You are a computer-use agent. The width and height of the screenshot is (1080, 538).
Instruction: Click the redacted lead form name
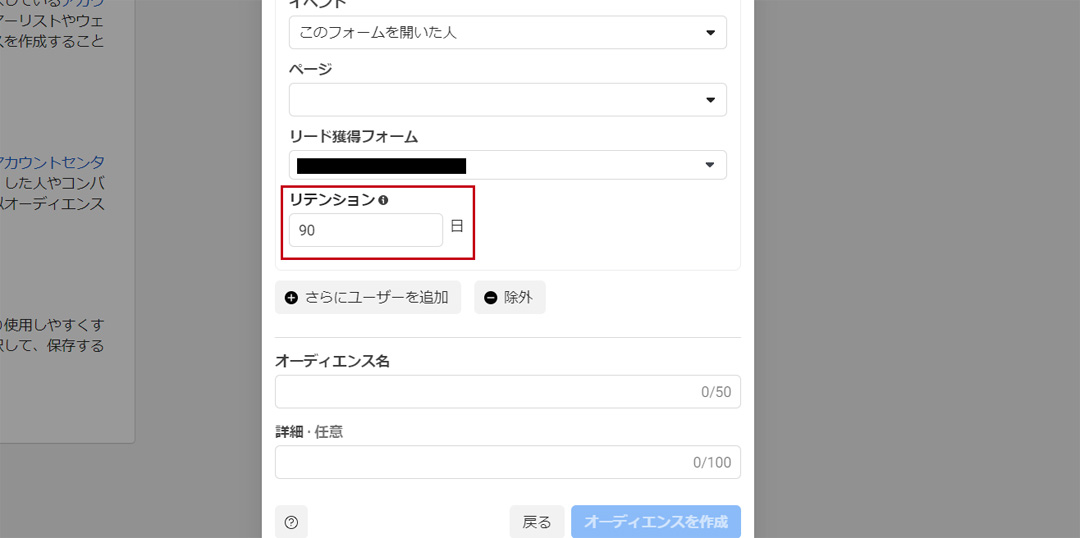382,165
